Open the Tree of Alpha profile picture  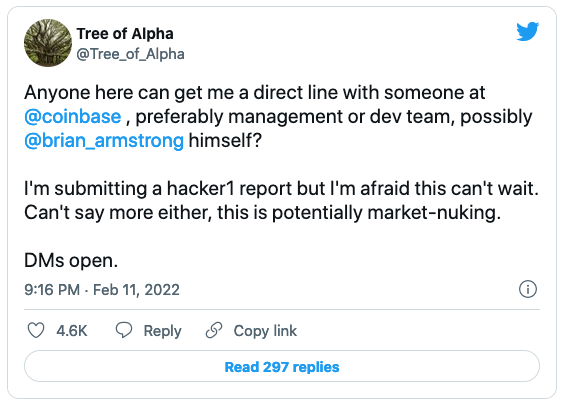pyautogui.click(x=48, y=43)
